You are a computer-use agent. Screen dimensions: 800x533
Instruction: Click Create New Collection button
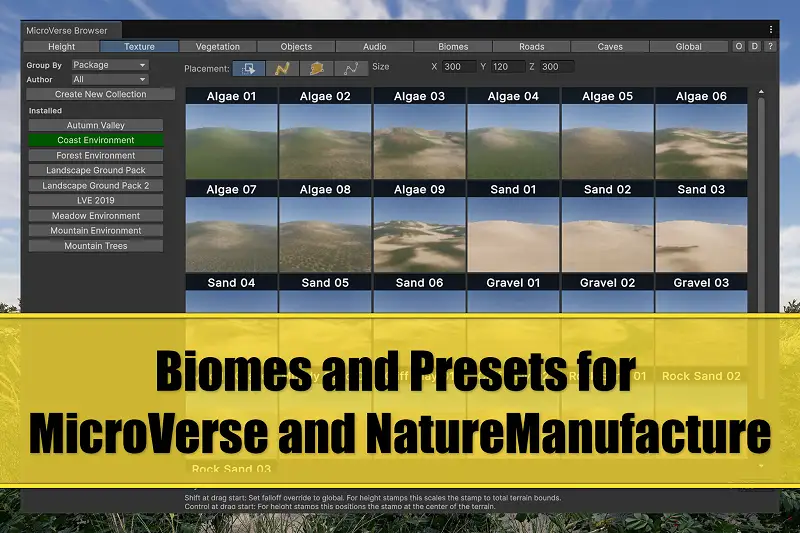[x=101, y=94]
